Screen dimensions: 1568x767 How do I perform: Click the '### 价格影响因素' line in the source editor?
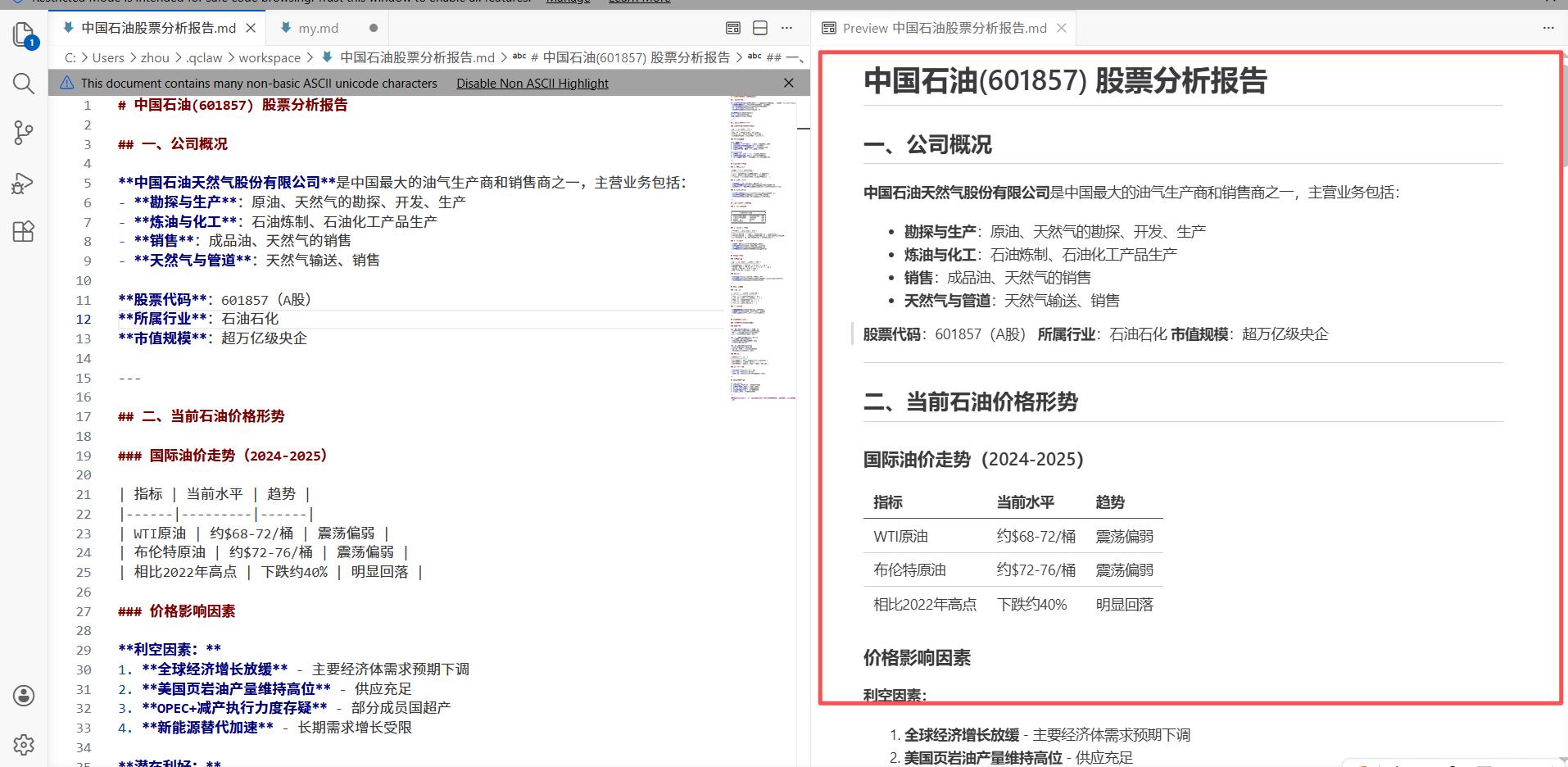(x=177, y=611)
